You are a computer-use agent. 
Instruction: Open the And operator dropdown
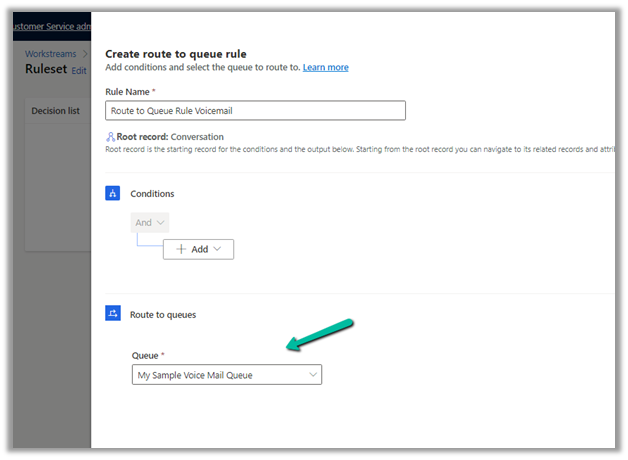point(150,222)
